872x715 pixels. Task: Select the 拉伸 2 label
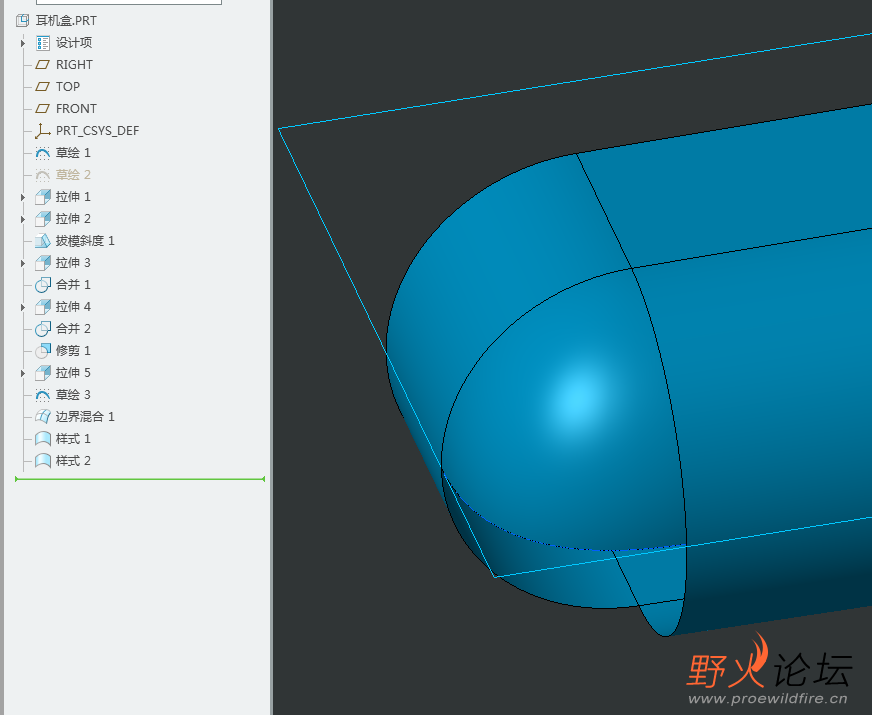(x=73, y=219)
